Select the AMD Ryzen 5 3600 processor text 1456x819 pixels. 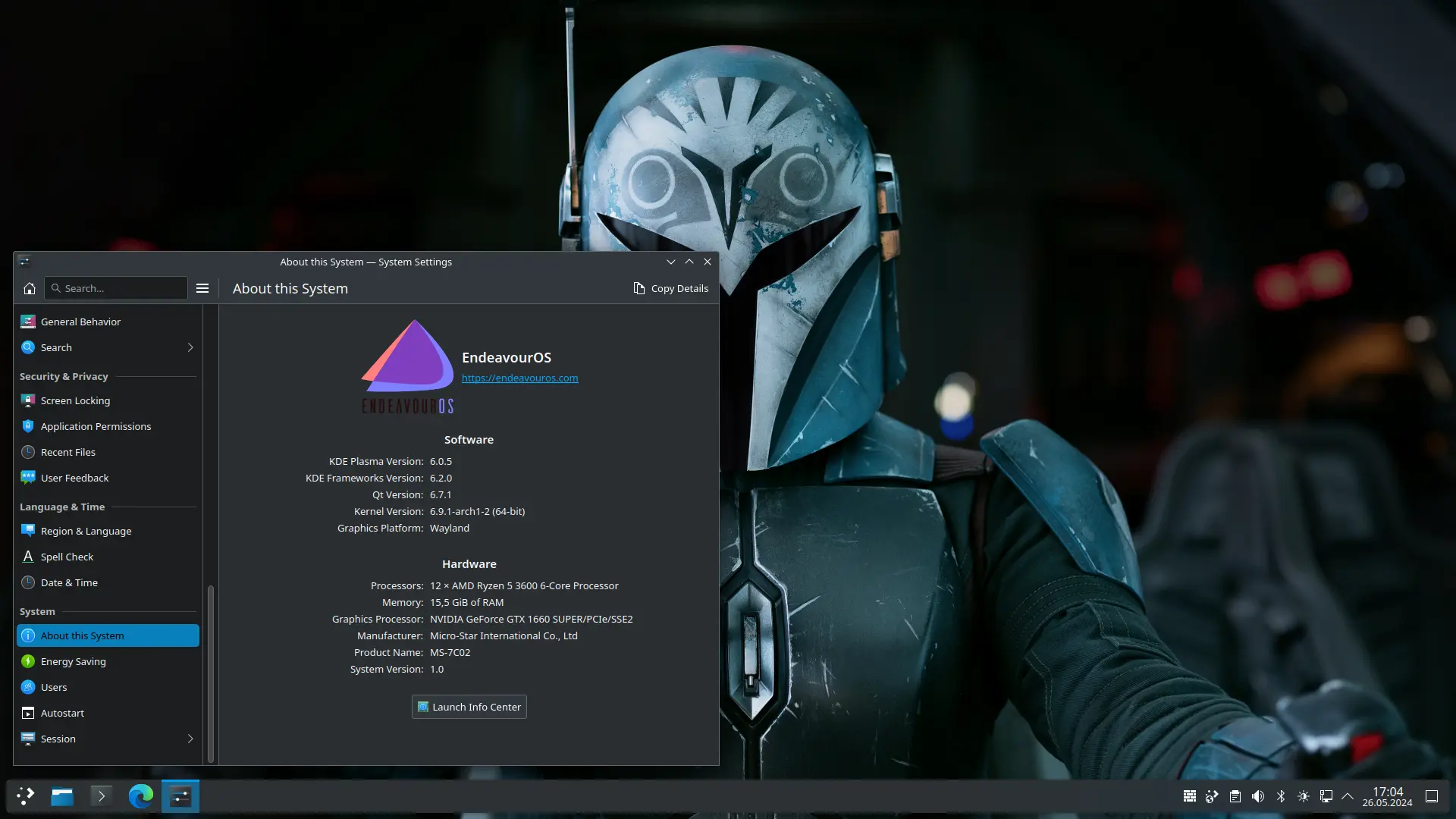coord(524,585)
